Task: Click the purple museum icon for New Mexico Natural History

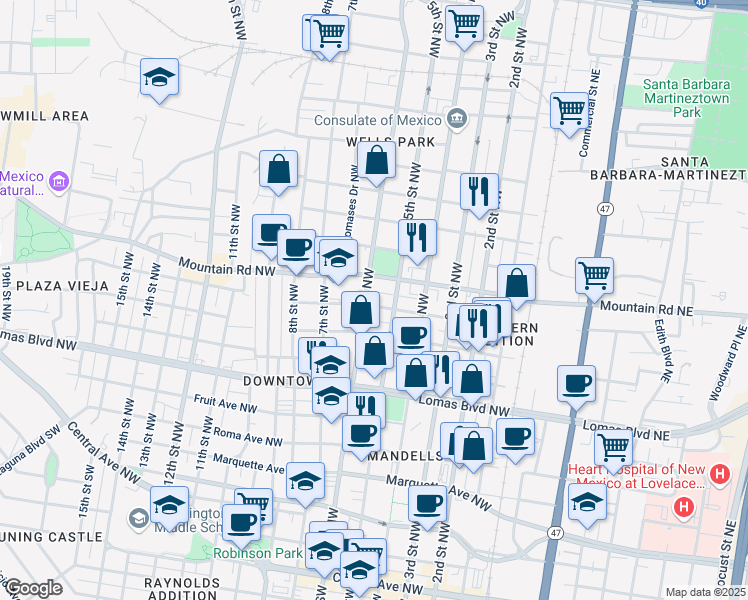Action: (x=59, y=182)
